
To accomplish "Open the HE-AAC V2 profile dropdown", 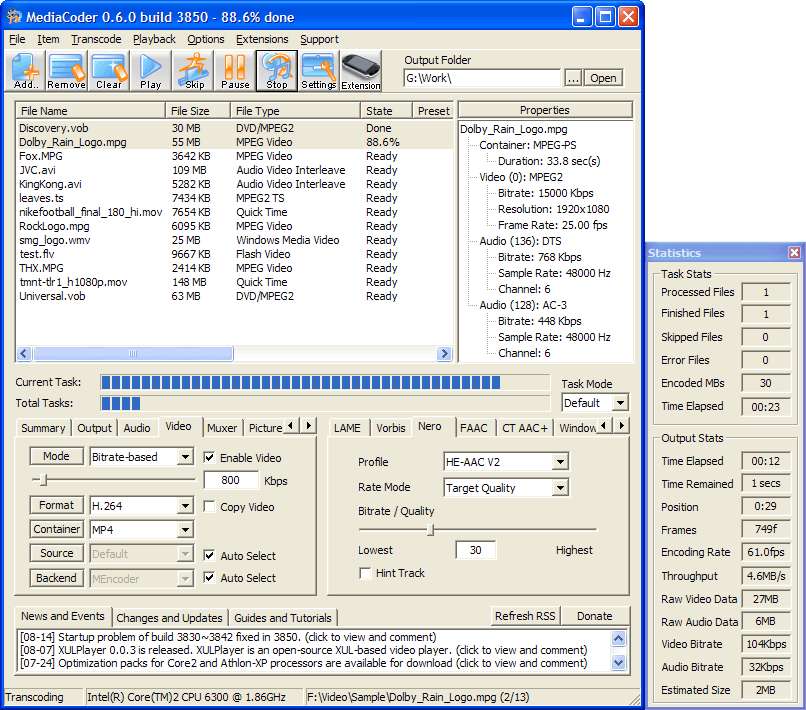I will [560, 462].
